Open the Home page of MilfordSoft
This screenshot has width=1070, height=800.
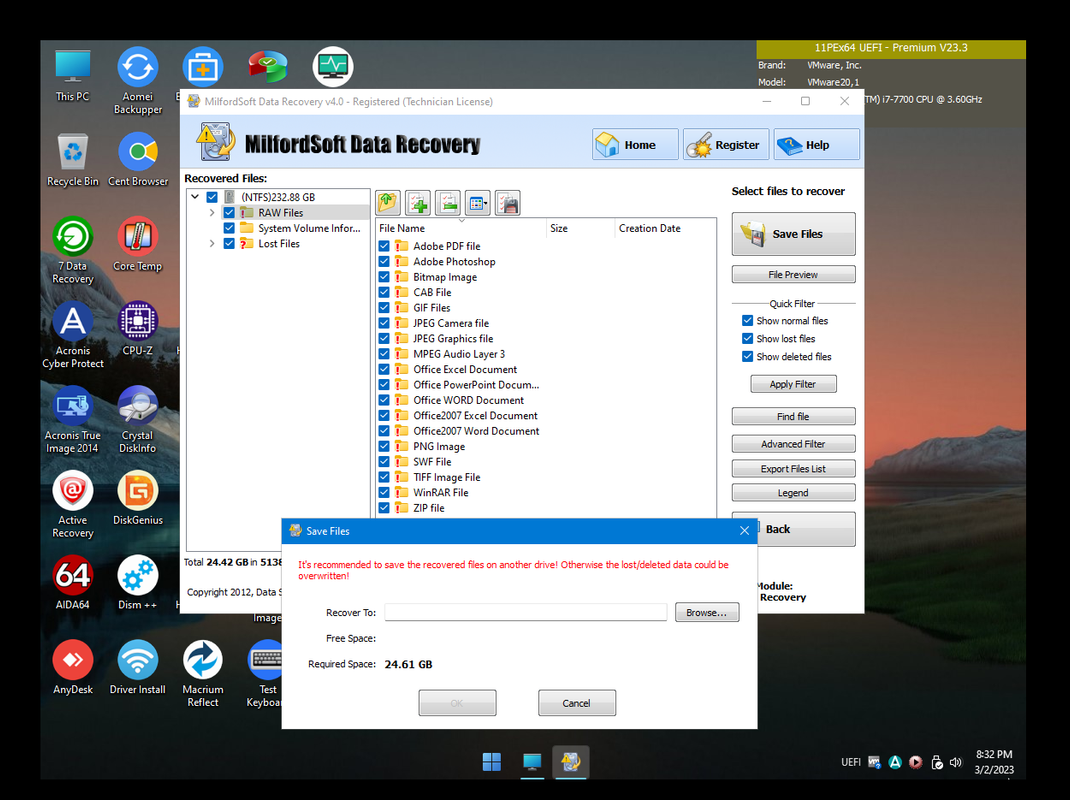[x=635, y=145]
